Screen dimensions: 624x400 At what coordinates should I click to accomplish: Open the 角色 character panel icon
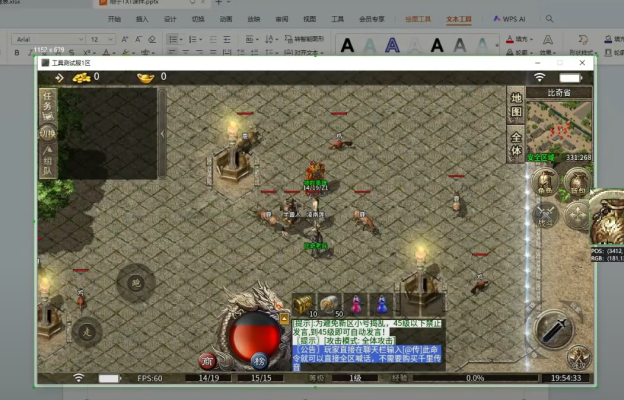[545, 182]
